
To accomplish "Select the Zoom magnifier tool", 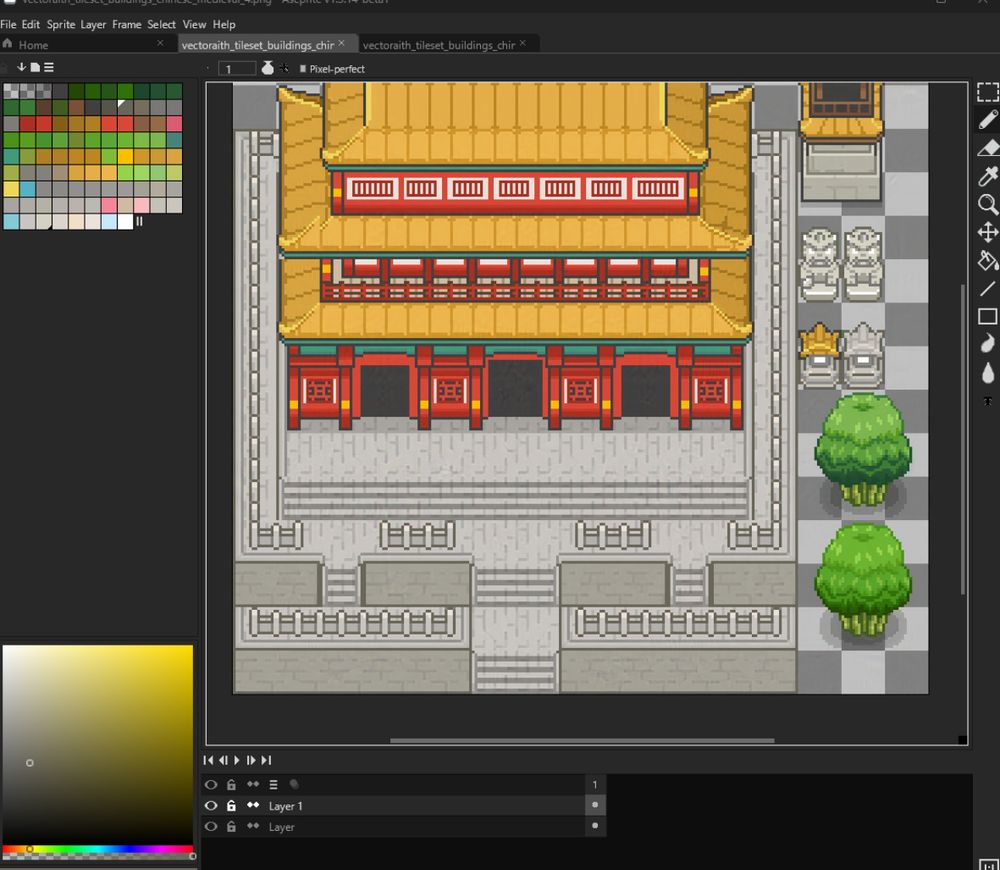I will [x=987, y=204].
